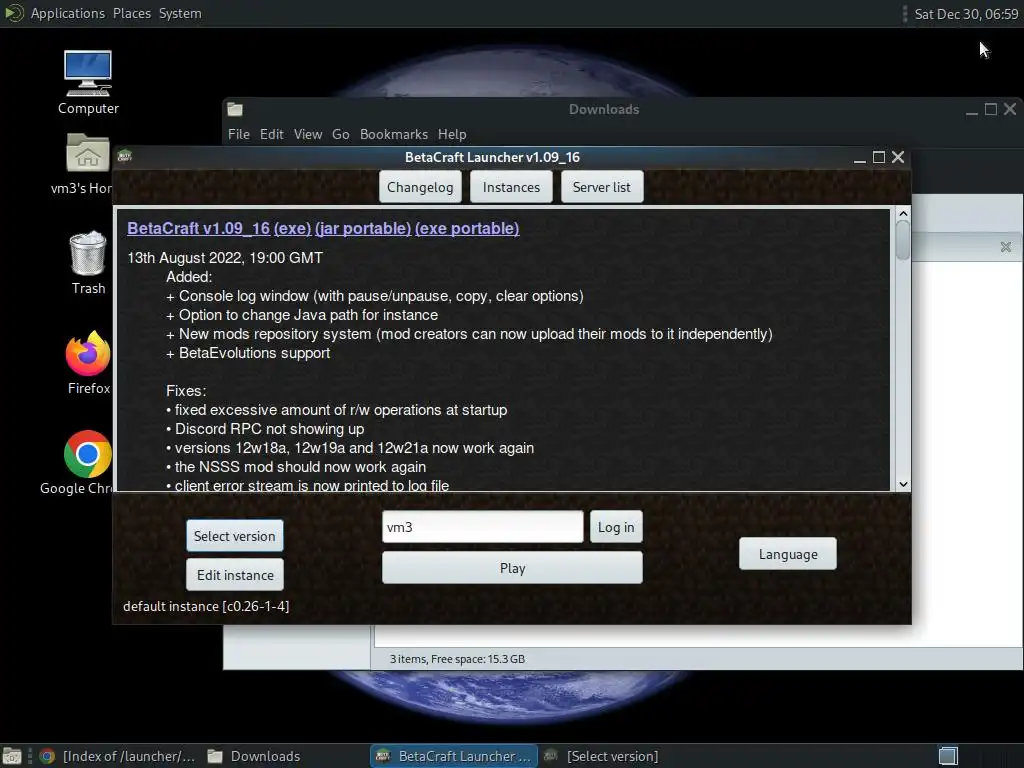Switch to Index of /launcher Chrome taskbar item
1024x768 pixels.
118,756
